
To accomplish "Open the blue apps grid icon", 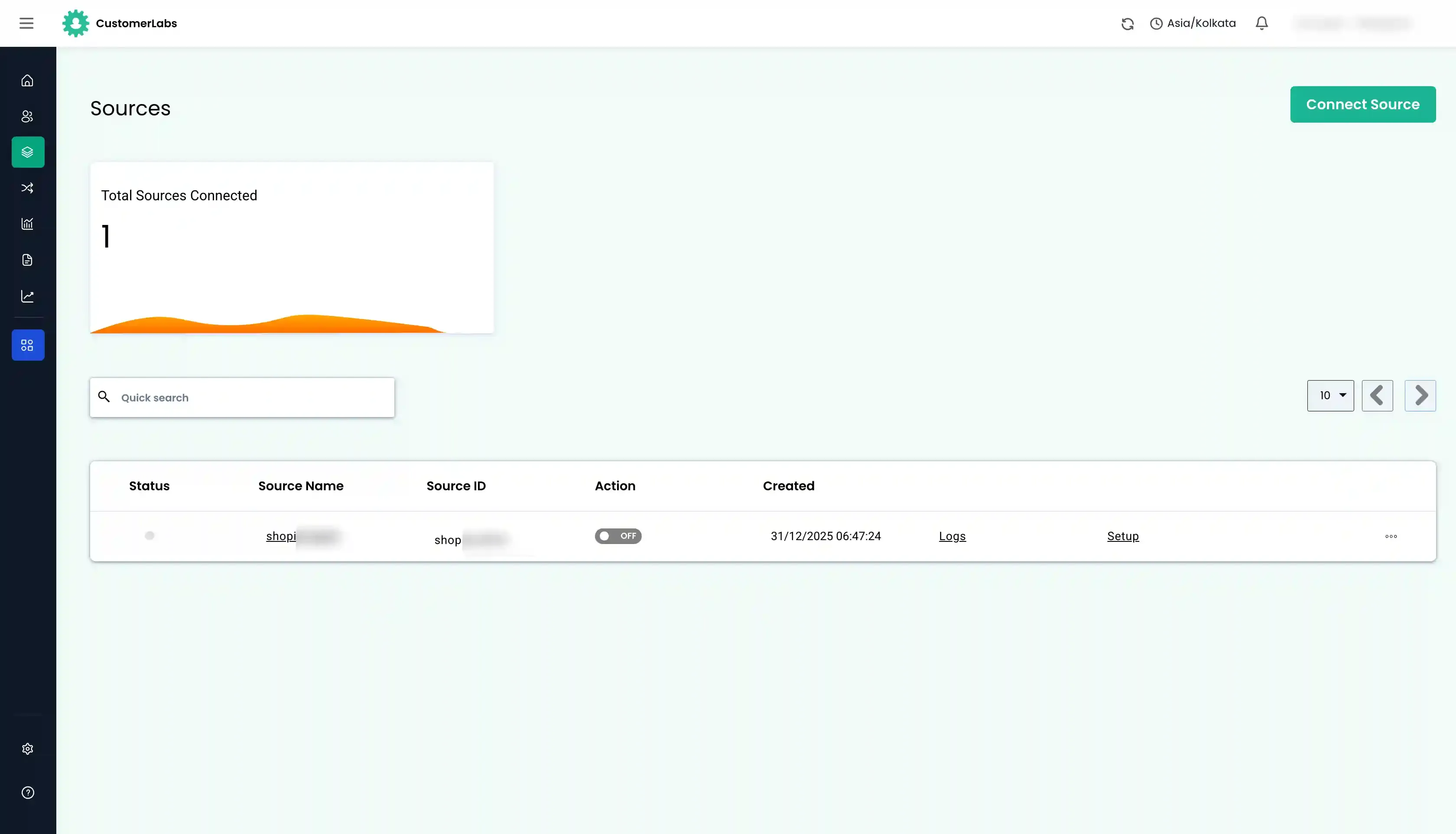I will coord(27,345).
